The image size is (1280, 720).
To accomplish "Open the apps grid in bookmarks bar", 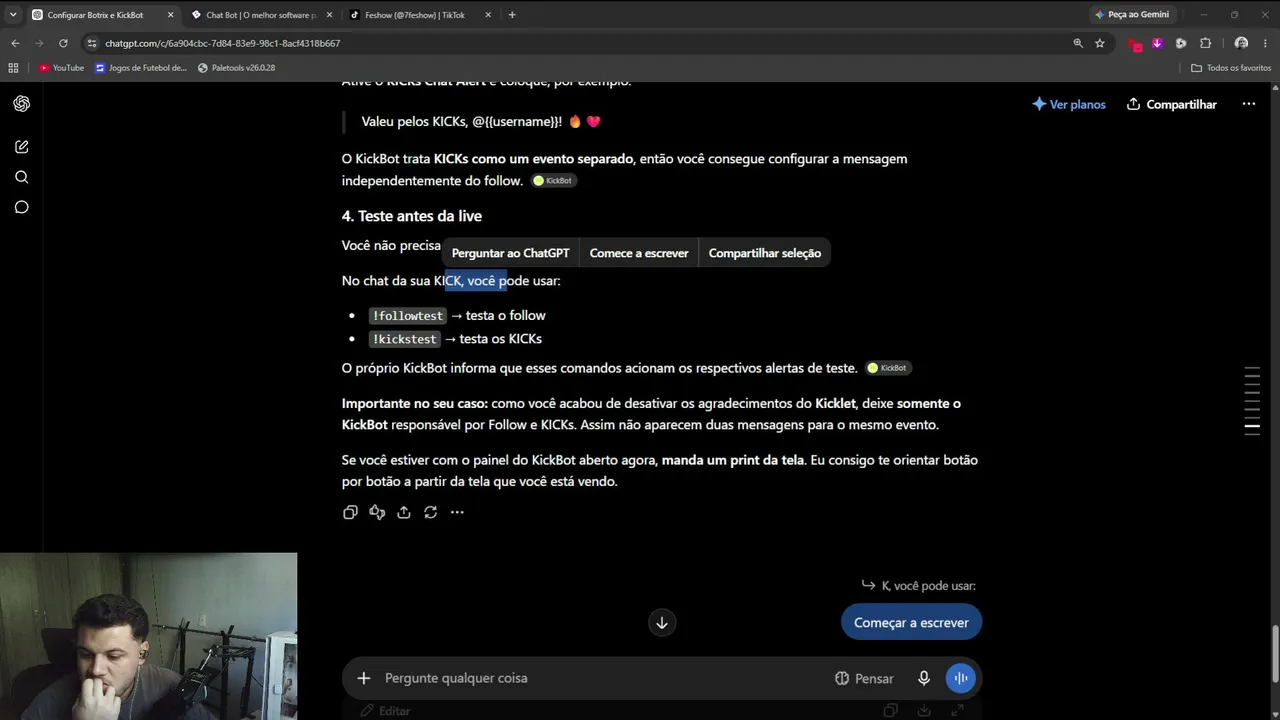I will pyautogui.click(x=13, y=68).
